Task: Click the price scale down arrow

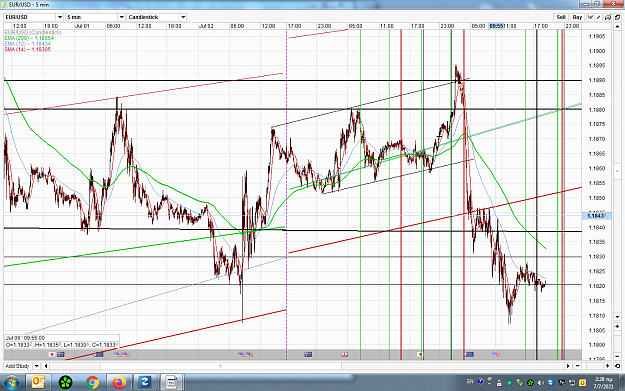Action: (x=617, y=317)
